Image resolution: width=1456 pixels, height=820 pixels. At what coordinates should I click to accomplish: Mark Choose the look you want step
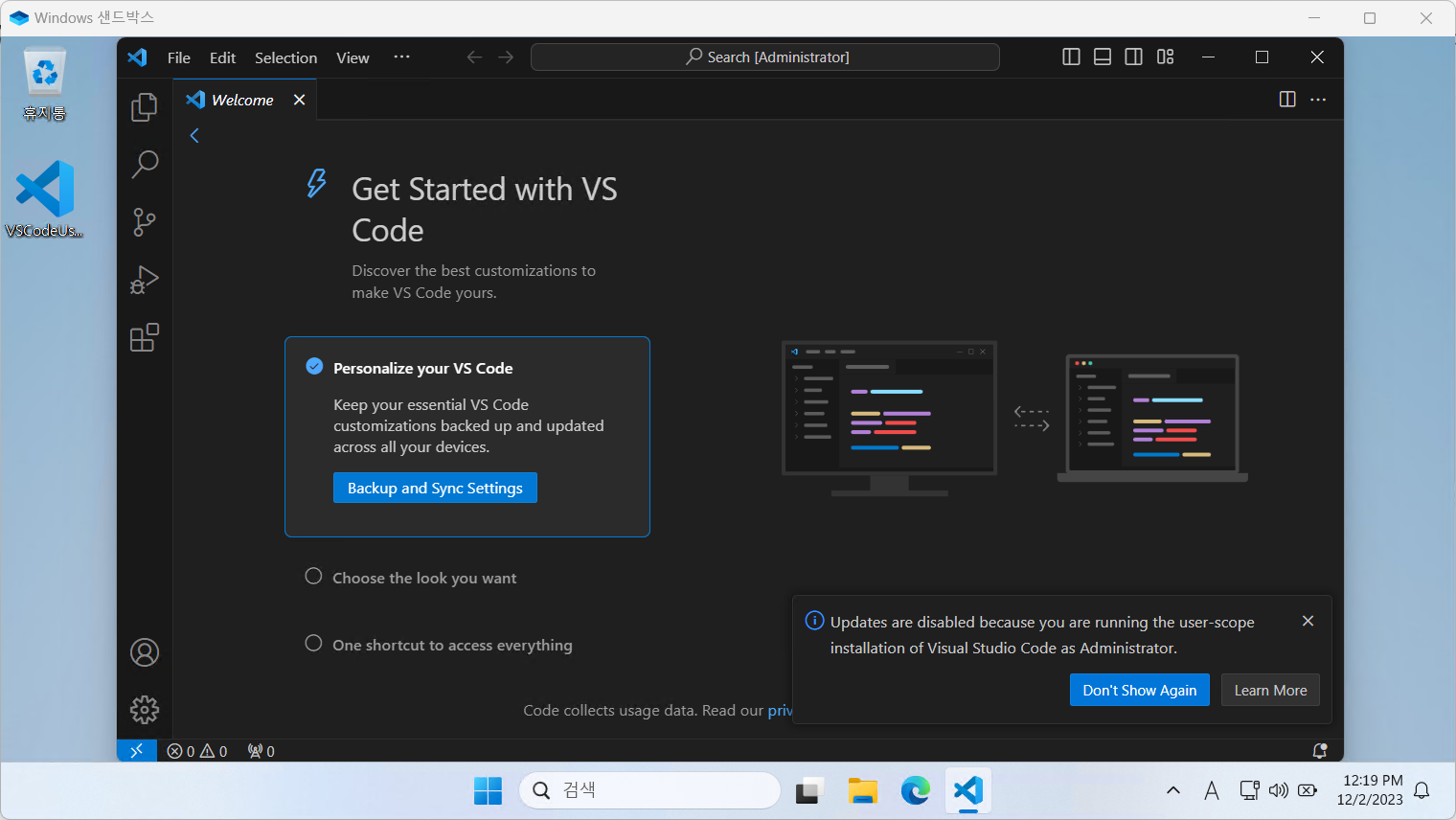coord(313,576)
